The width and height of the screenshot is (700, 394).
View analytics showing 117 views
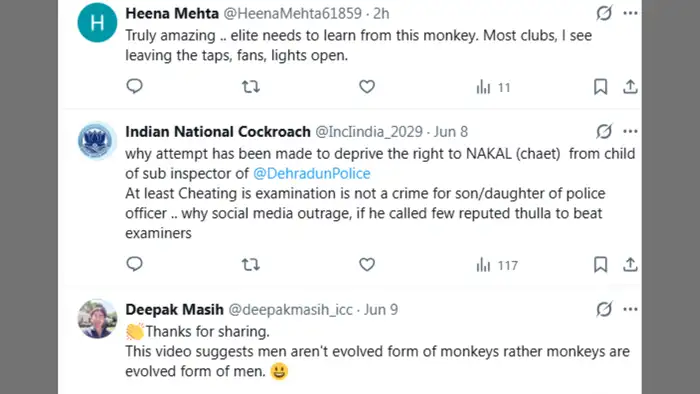tap(497, 265)
